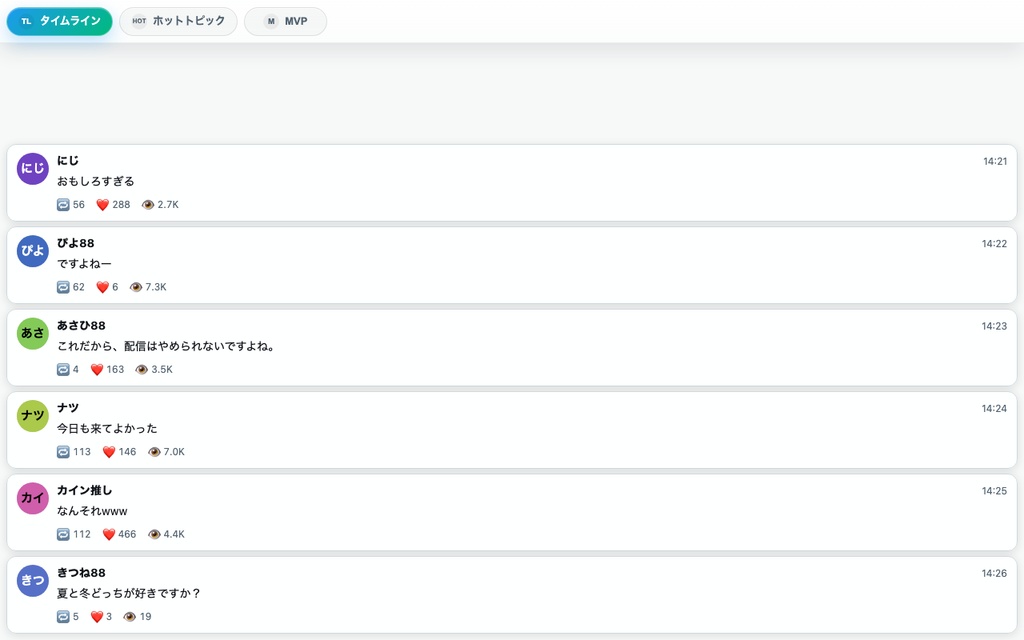Image resolution: width=1024 pixels, height=640 pixels.
Task: Like heart on ぴよ88's post
Action: (x=103, y=287)
